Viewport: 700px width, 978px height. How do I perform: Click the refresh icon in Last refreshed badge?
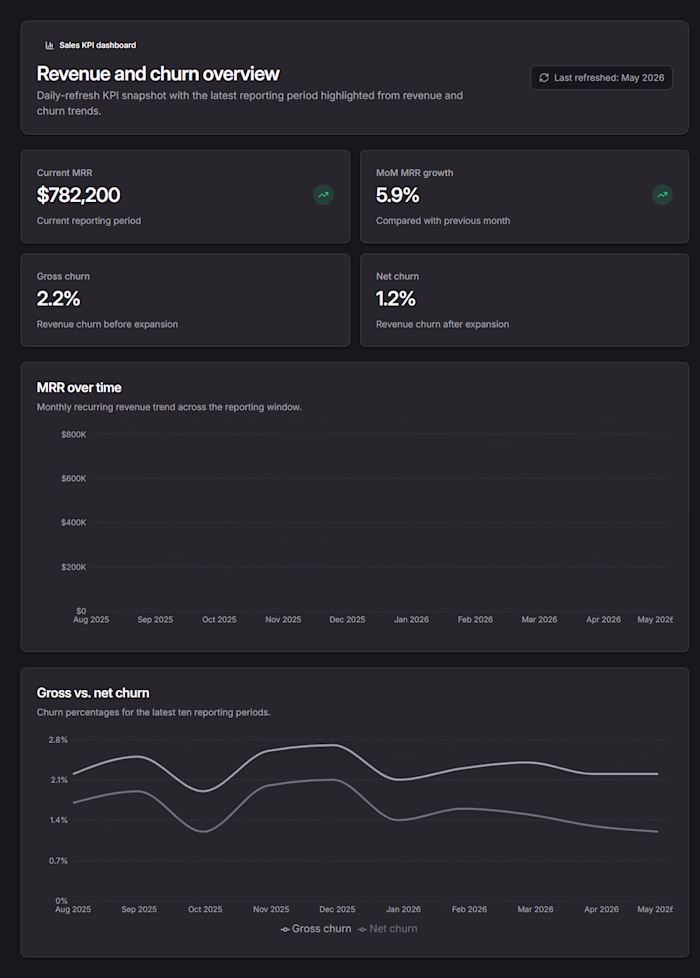point(544,78)
